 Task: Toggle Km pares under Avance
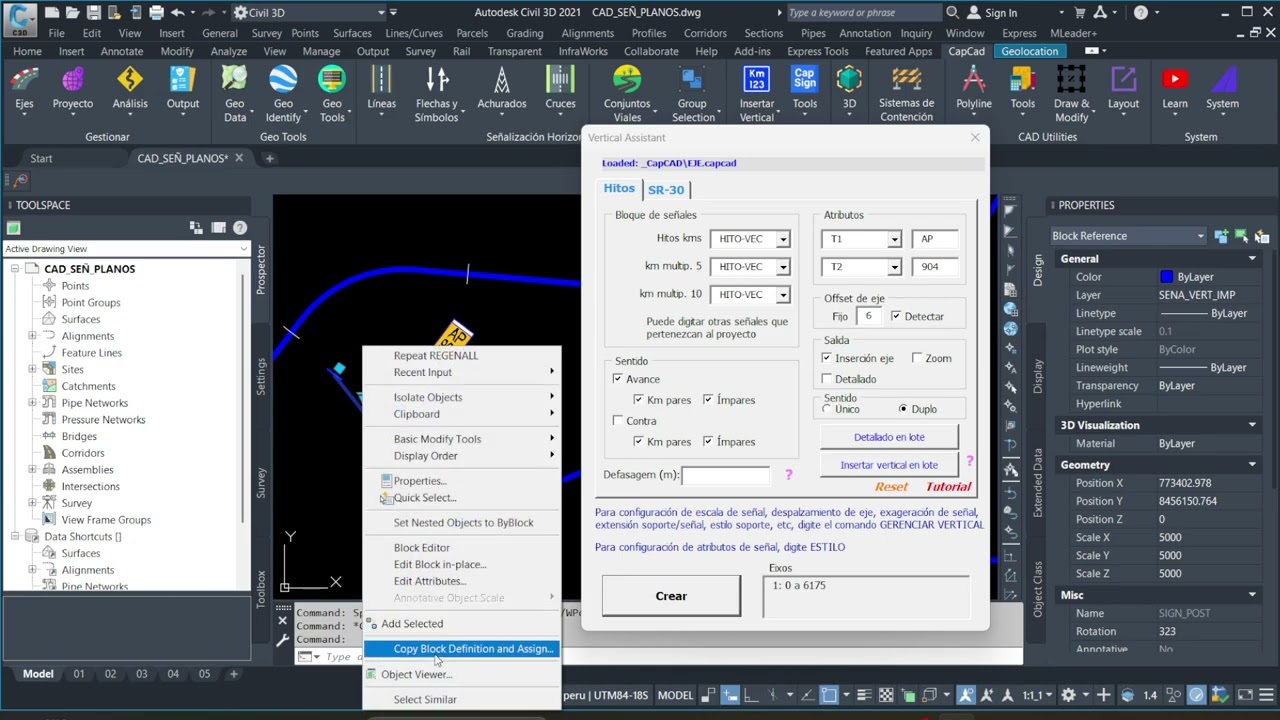pyautogui.click(x=638, y=400)
